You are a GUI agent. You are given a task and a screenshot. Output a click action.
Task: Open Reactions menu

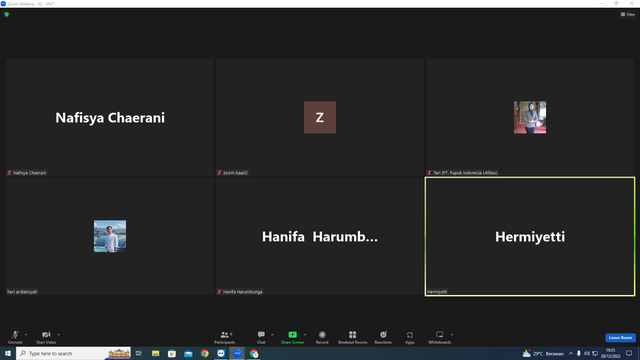383,337
